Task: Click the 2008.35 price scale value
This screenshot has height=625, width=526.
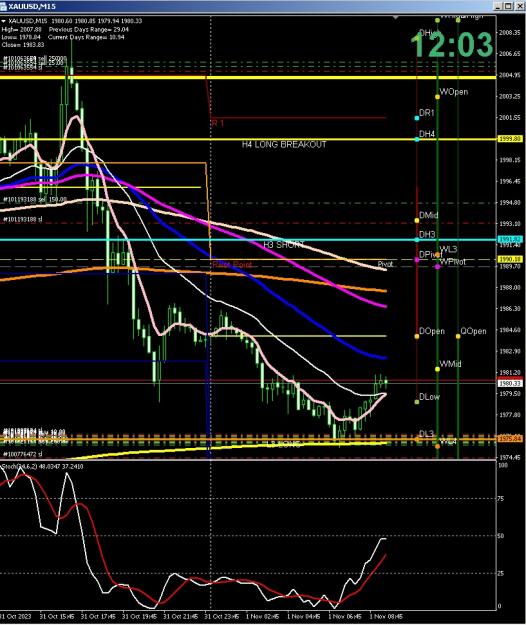Action: tap(510, 33)
